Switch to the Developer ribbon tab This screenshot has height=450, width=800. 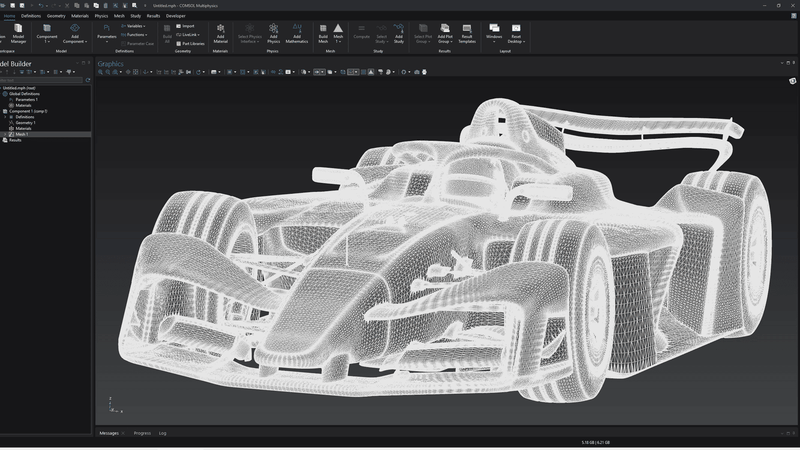click(x=176, y=16)
